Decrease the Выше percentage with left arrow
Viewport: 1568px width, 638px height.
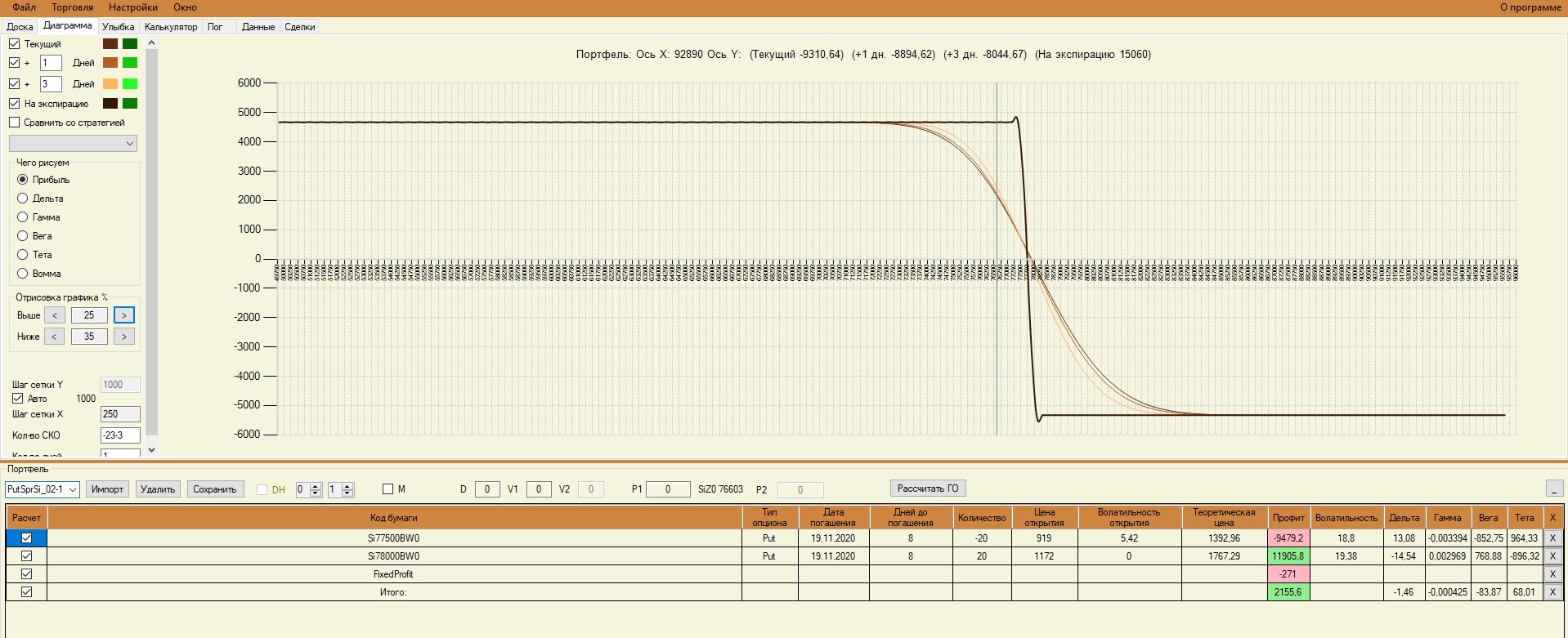coord(55,315)
